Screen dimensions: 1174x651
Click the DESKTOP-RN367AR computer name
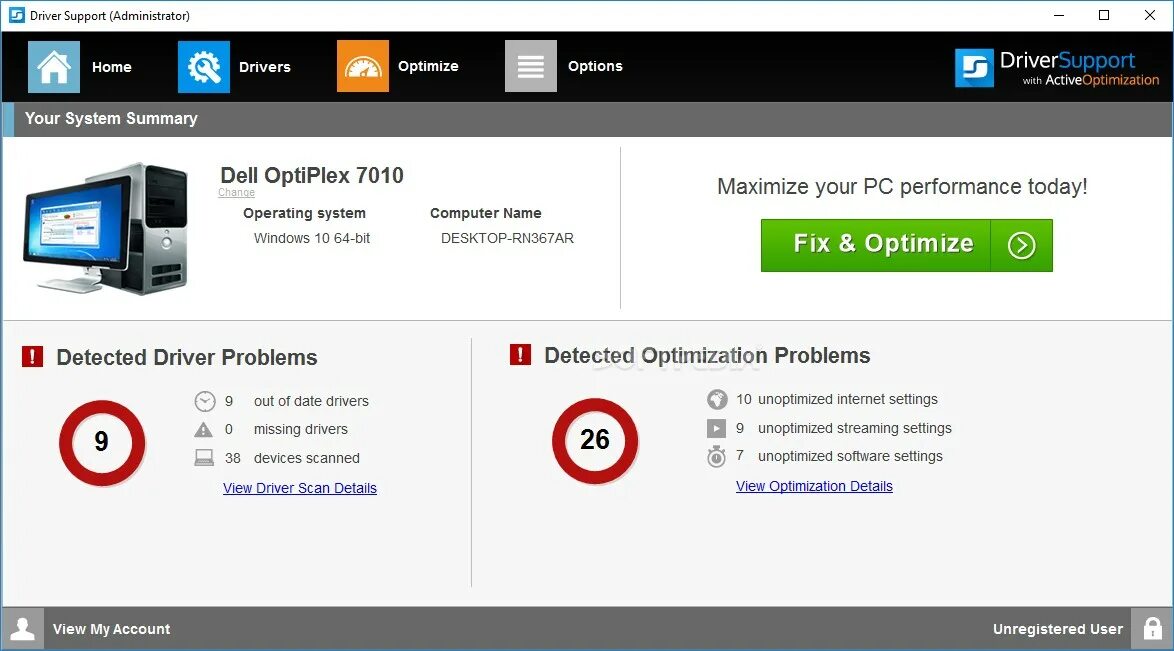507,238
